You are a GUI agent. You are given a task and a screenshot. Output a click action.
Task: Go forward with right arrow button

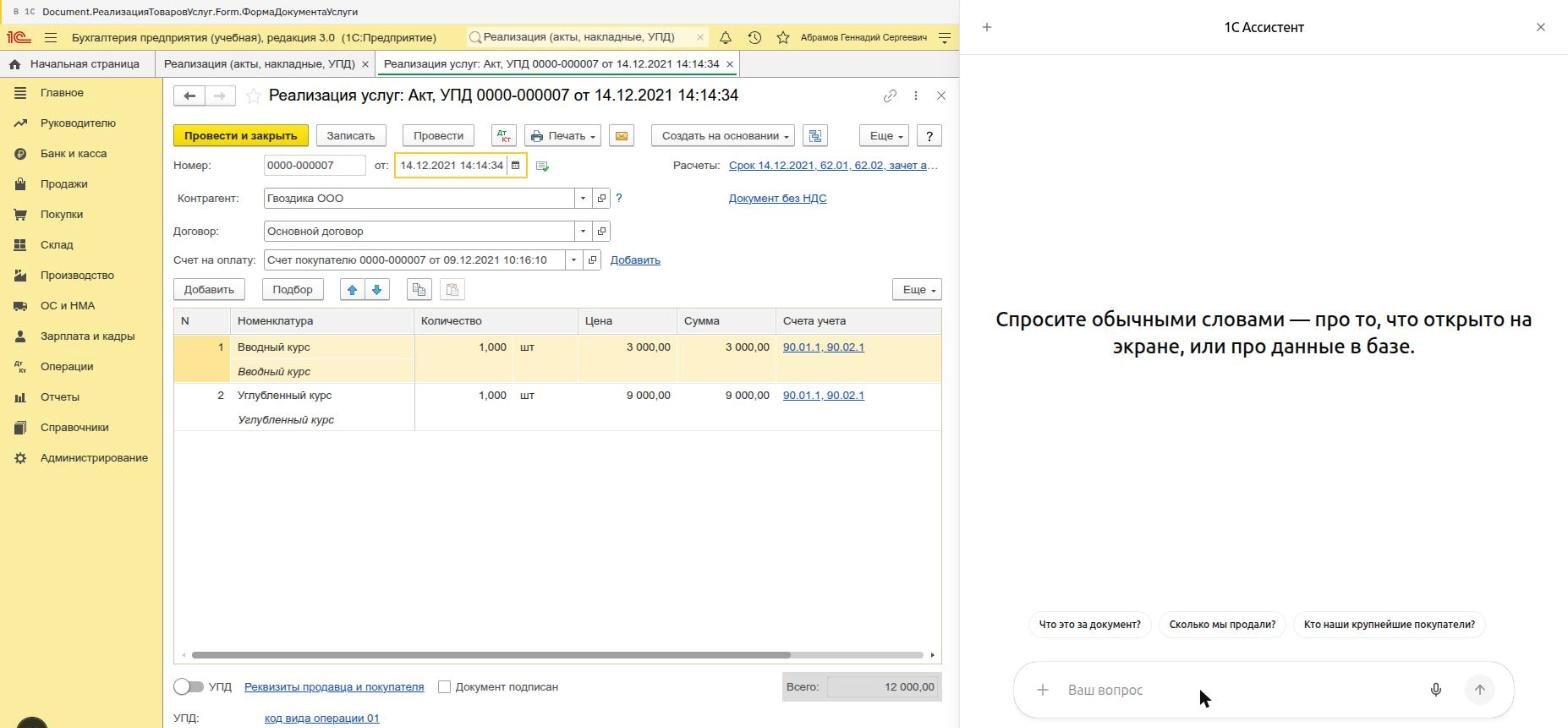pos(220,96)
